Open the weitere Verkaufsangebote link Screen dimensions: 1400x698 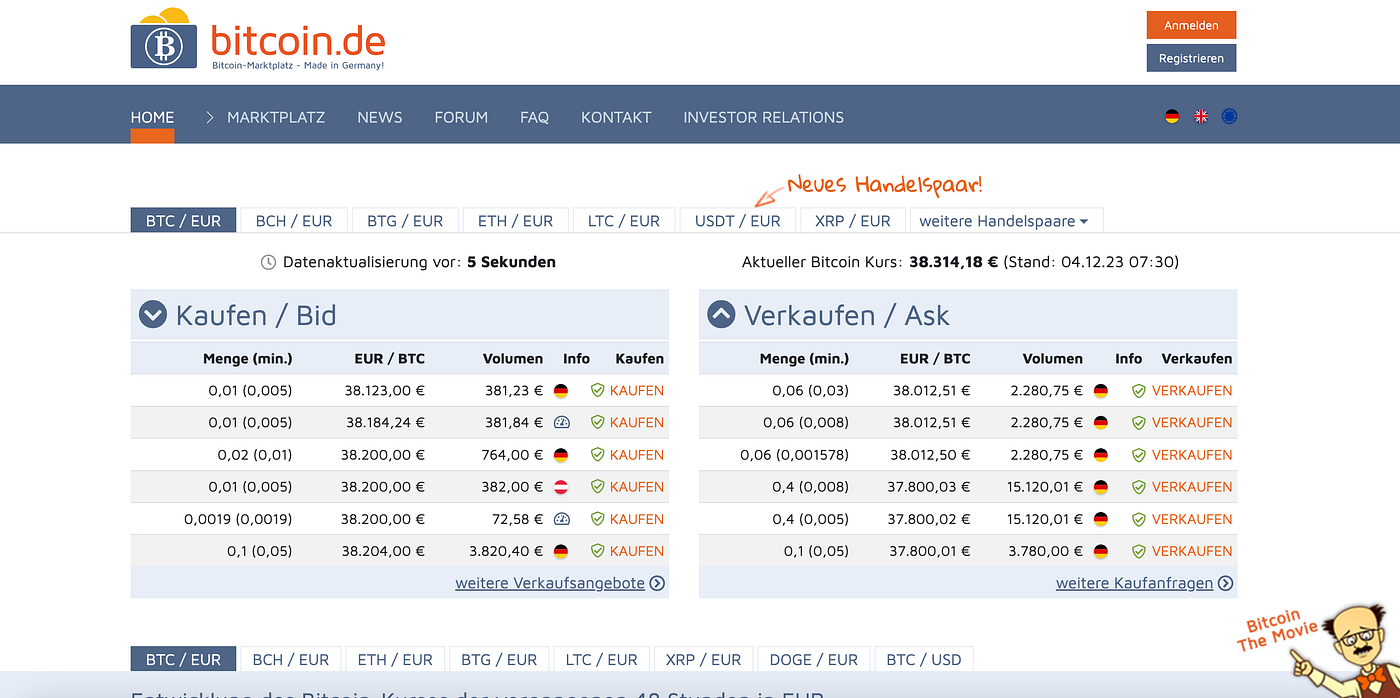click(x=550, y=582)
